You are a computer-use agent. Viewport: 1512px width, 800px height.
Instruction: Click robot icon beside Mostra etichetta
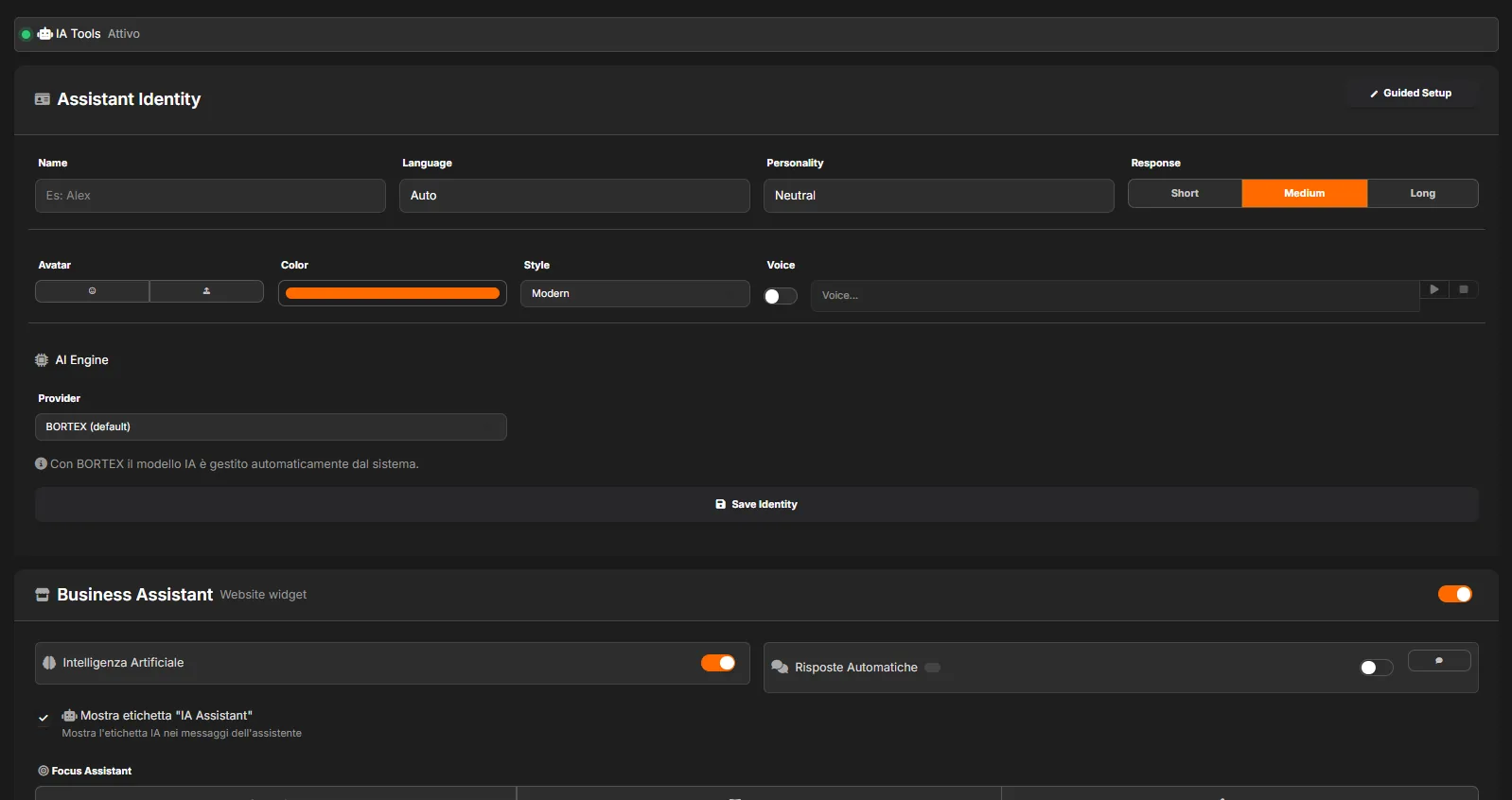pyautogui.click(x=69, y=716)
